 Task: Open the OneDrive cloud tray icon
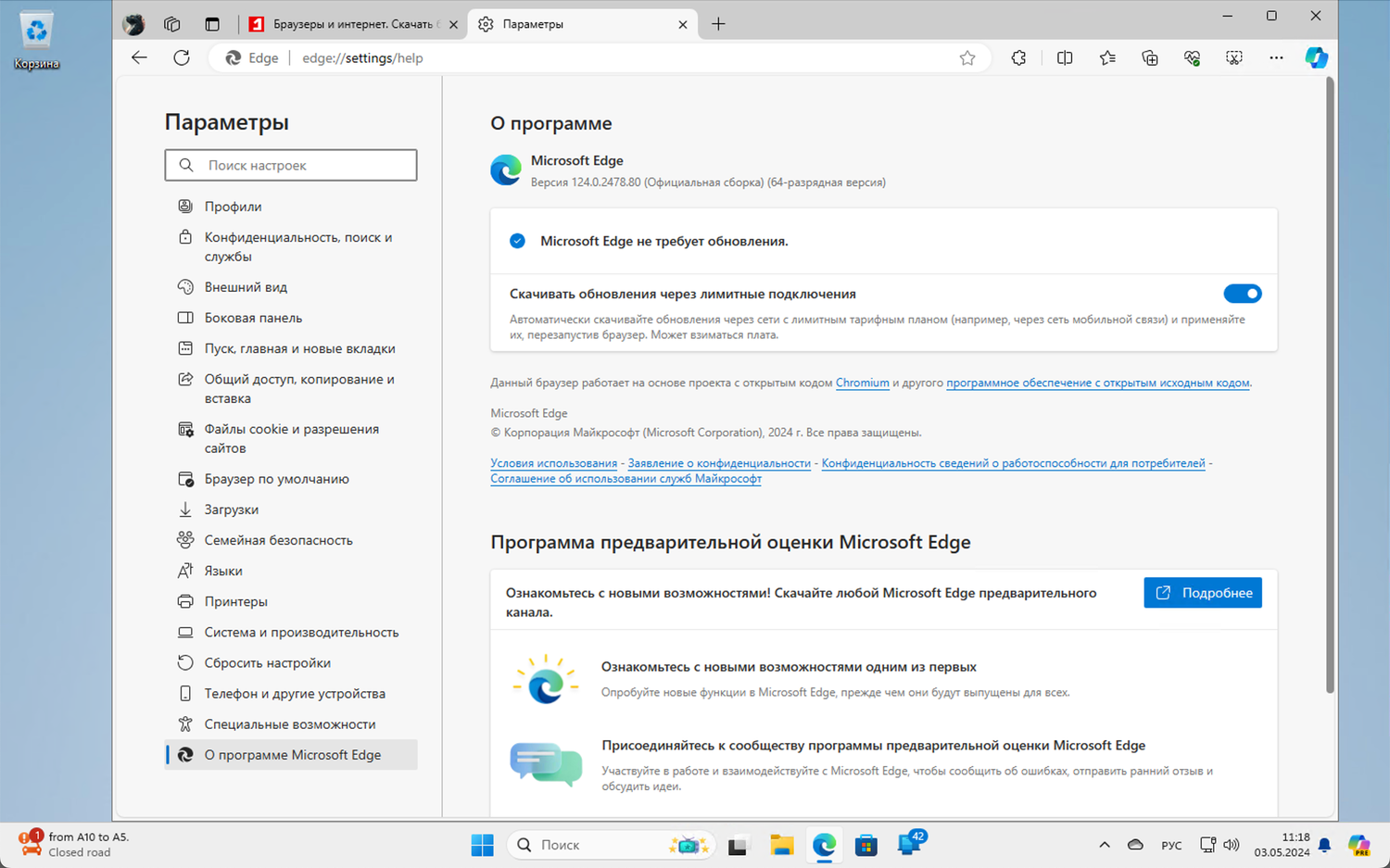1135,845
